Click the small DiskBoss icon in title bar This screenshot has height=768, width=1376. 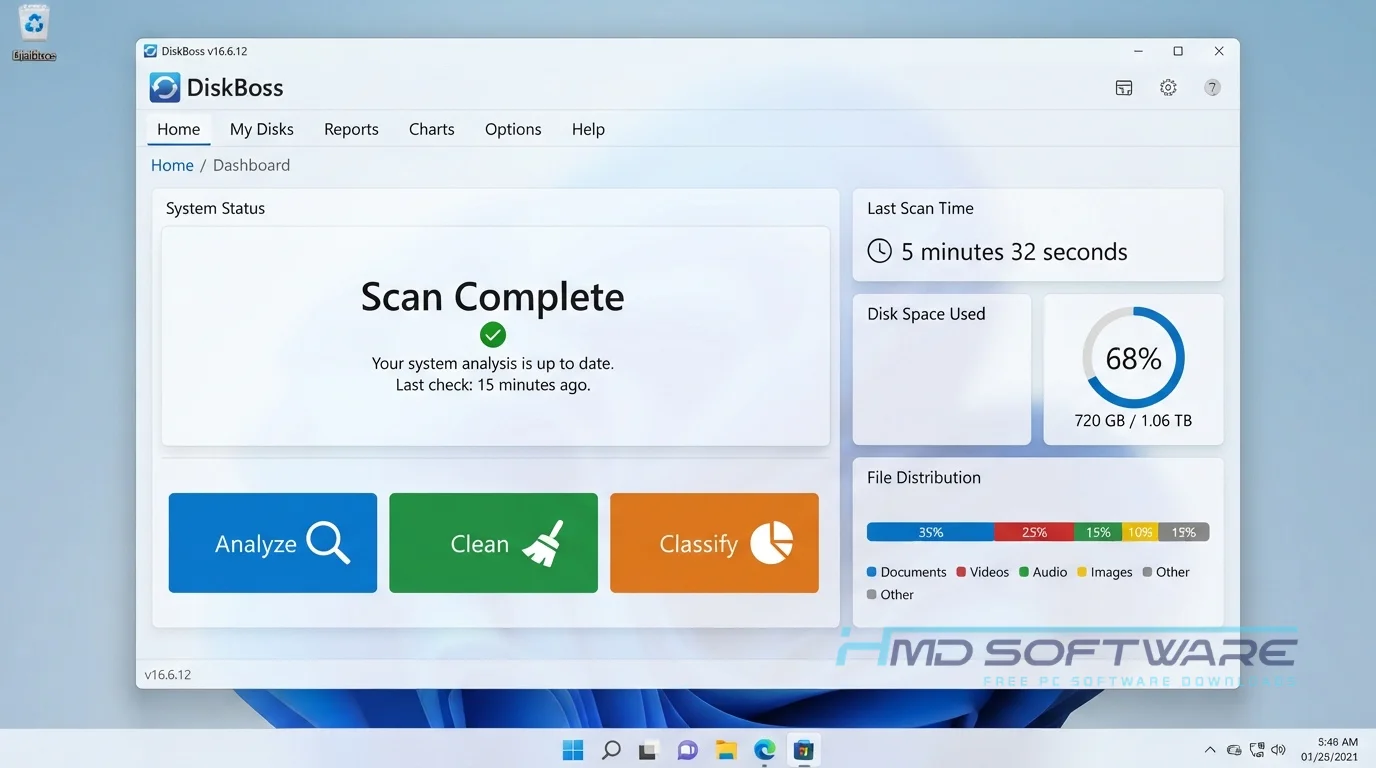tap(150, 51)
